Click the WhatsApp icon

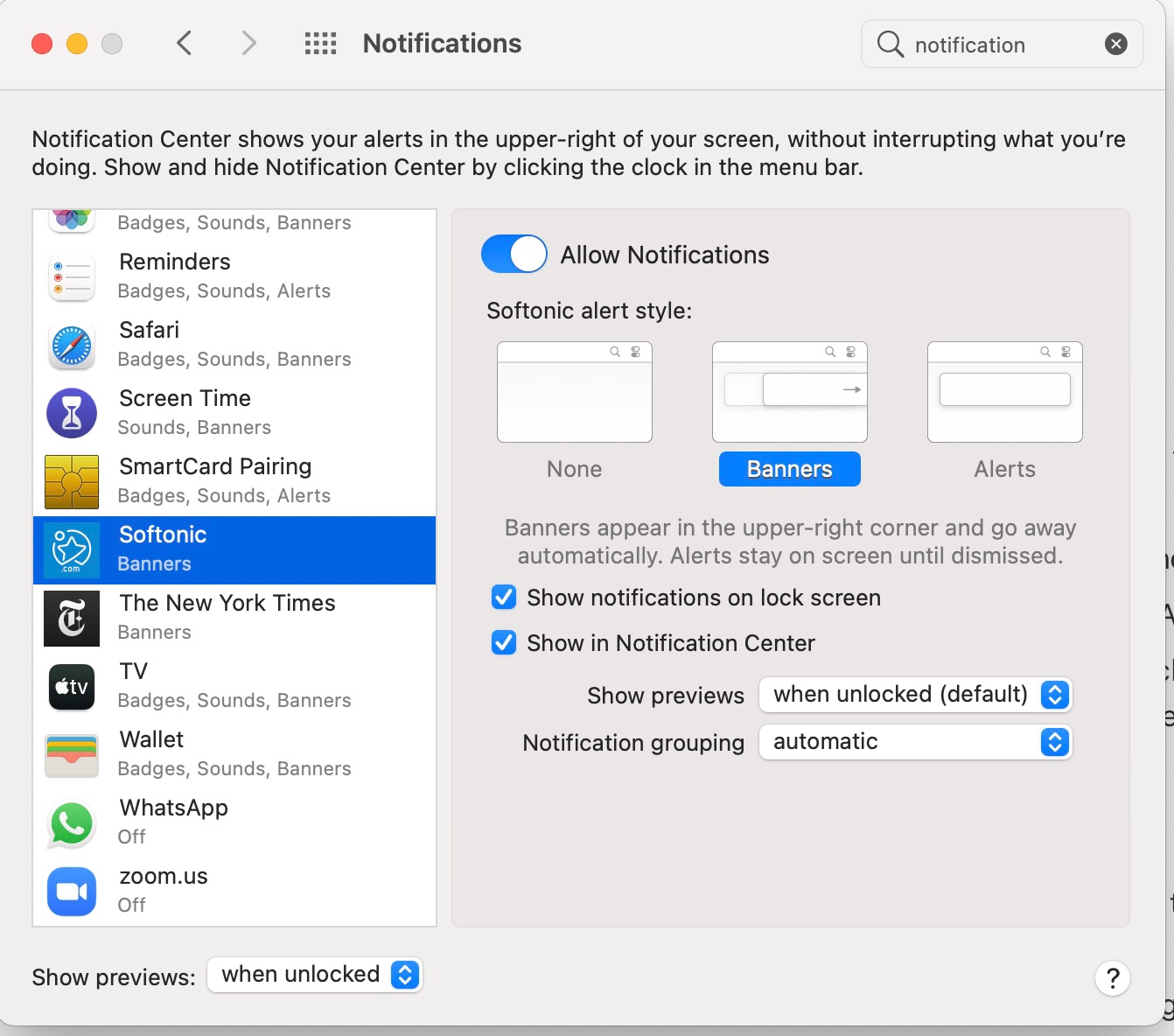point(72,822)
